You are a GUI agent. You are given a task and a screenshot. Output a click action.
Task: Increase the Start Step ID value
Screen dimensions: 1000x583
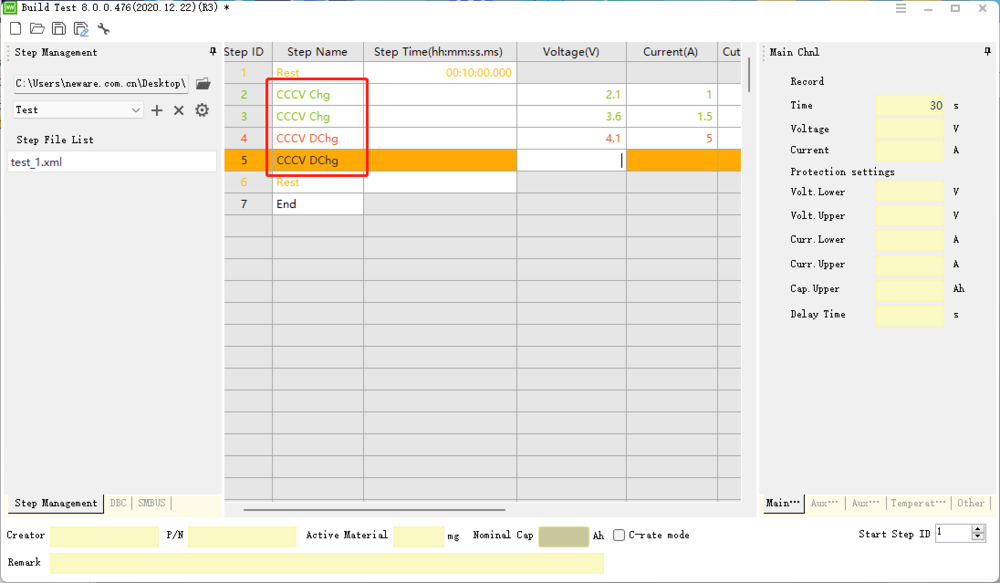(978, 529)
